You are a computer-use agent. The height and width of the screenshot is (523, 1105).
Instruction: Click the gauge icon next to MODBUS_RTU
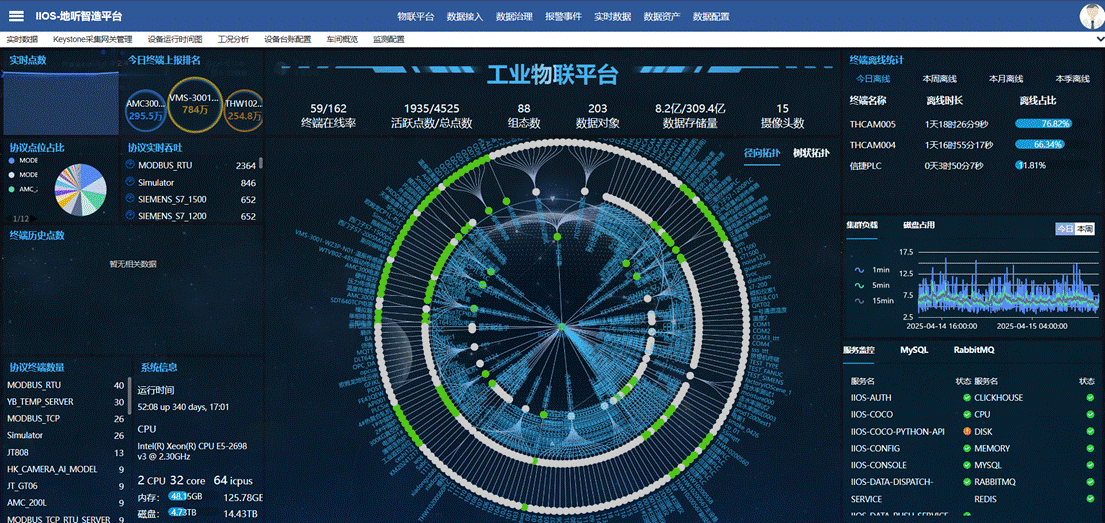pyautogui.click(x=130, y=165)
